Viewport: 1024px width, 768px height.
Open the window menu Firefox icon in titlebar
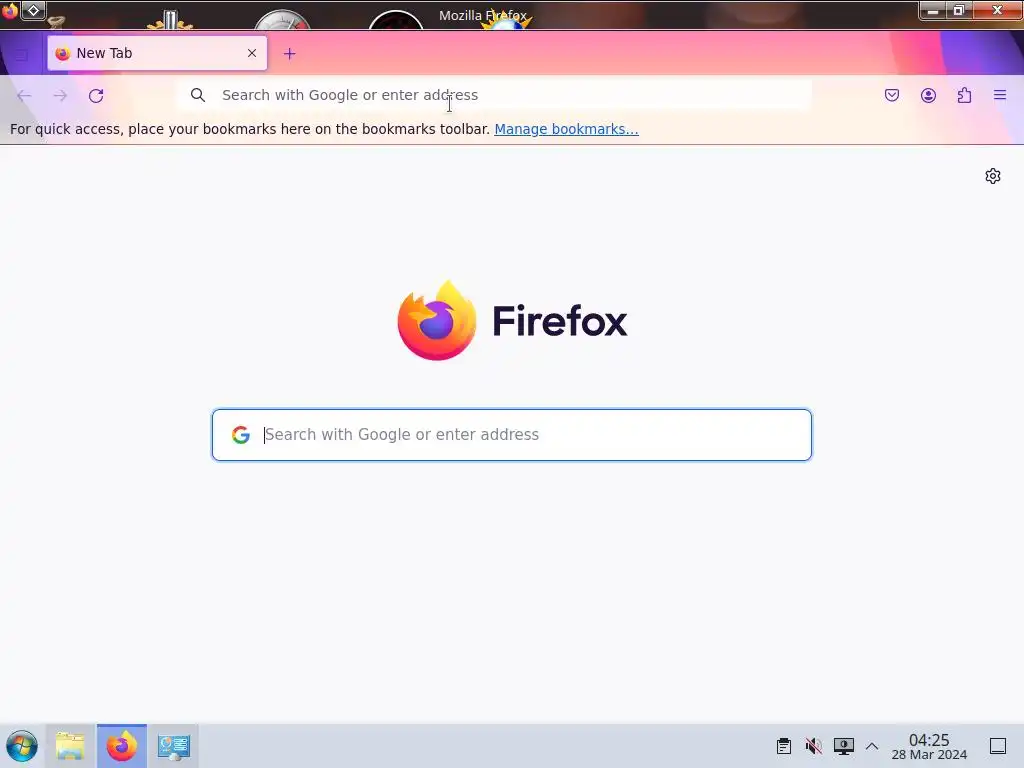pyautogui.click(x=9, y=10)
